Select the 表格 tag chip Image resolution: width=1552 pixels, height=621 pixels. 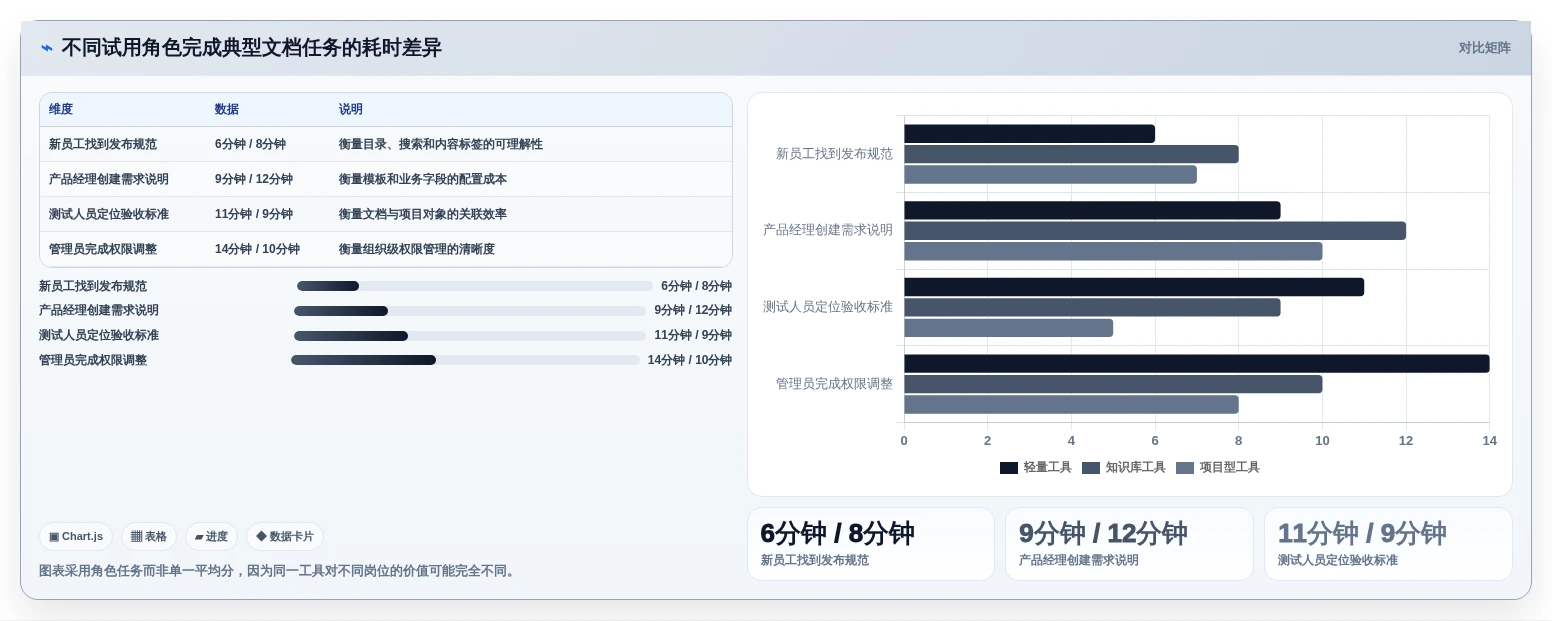click(149, 537)
